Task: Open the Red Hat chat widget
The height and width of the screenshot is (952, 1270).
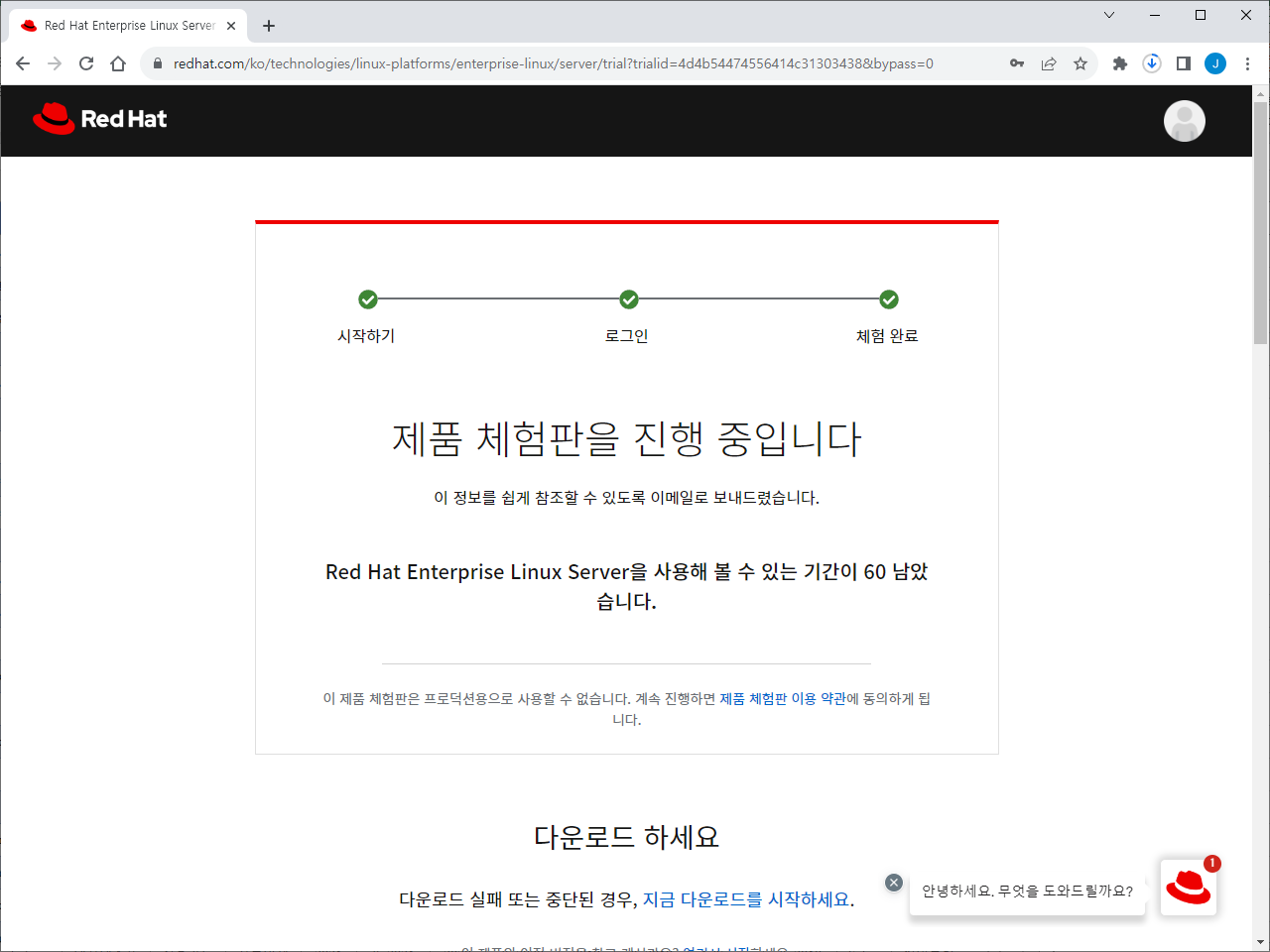Action: pos(1189,887)
